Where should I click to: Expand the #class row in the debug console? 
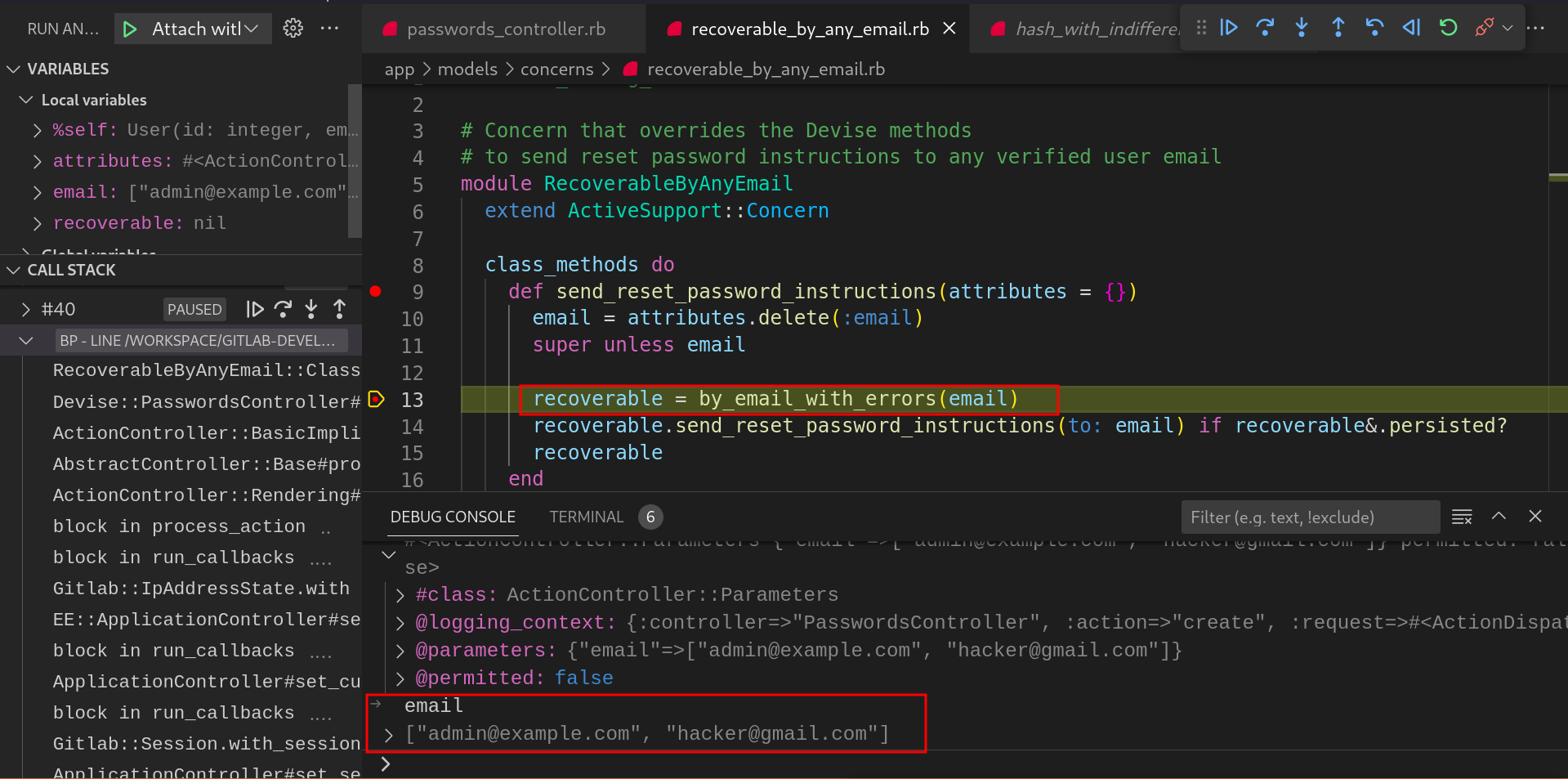coord(400,595)
